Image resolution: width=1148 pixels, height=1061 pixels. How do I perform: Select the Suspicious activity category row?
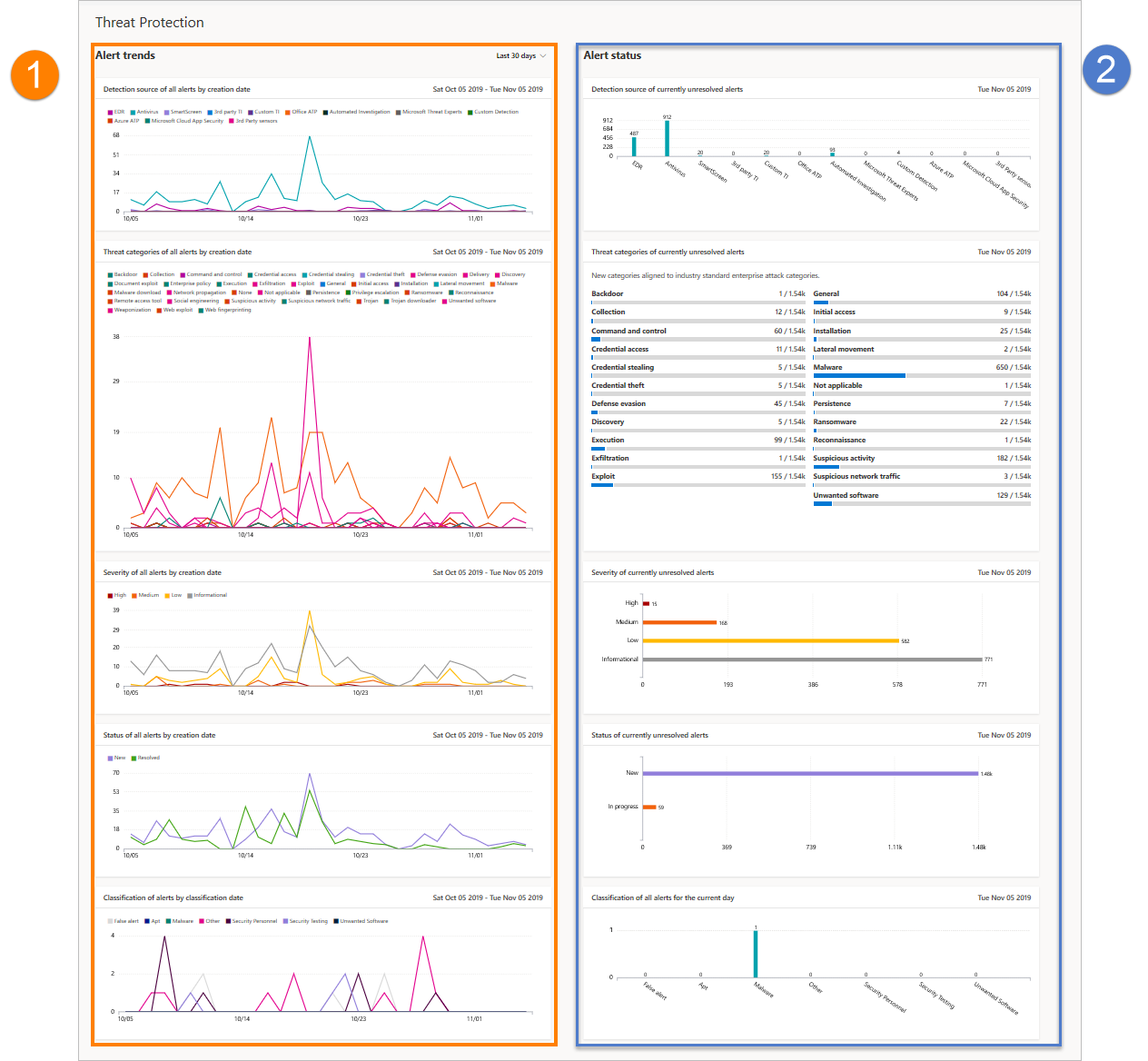click(921, 459)
